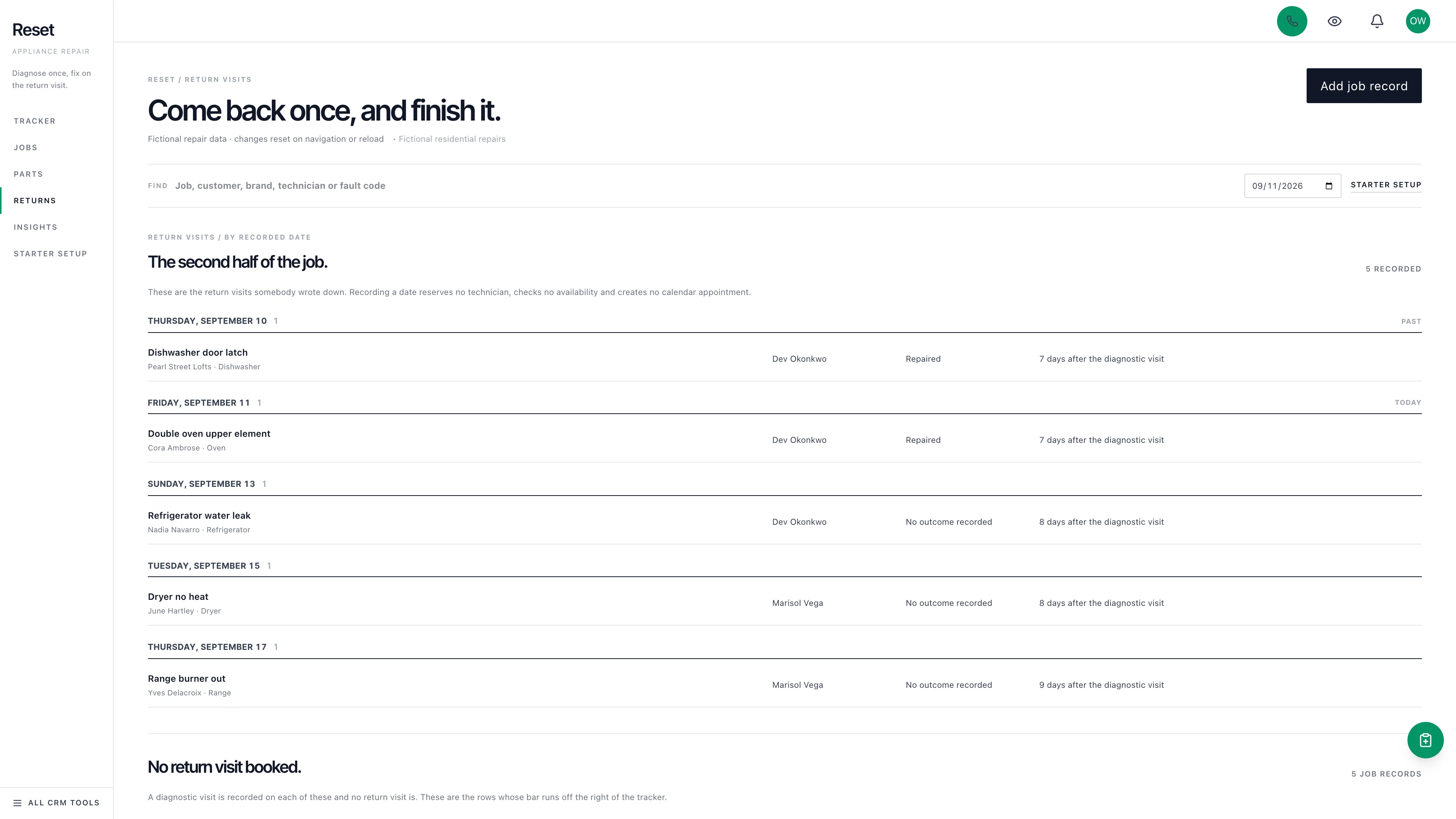
Task: Click Repaired status in Dishwasher door latch row
Action: click(x=923, y=359)
